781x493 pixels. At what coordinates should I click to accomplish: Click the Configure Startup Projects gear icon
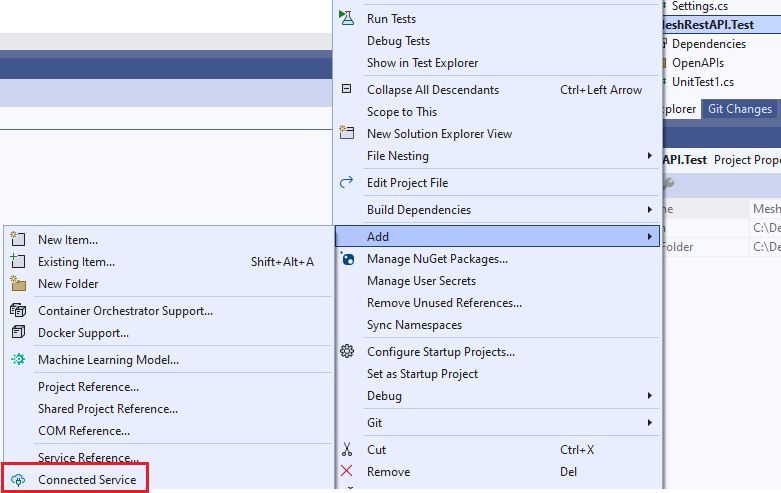coord(347,351)
